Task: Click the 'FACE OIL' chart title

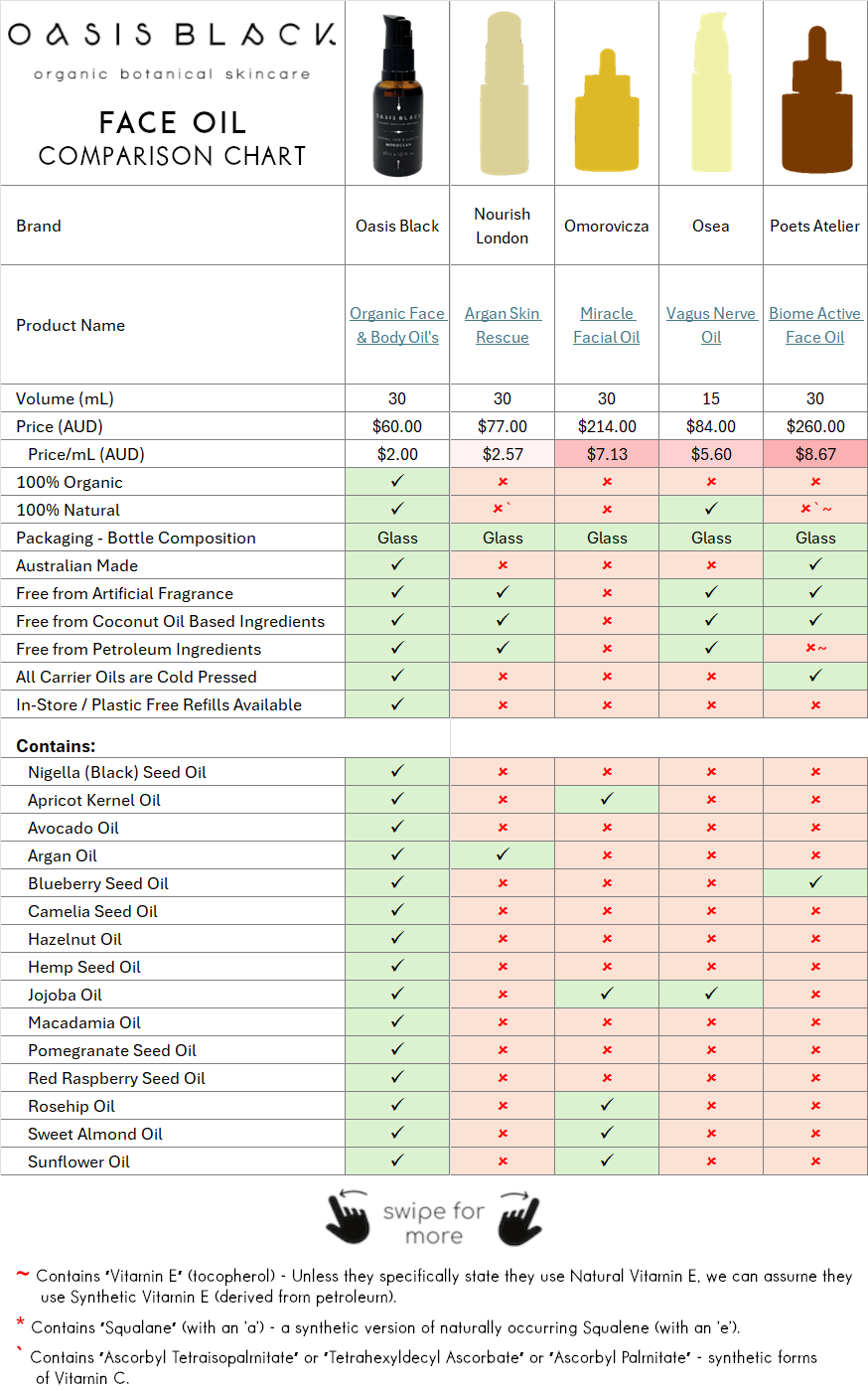Action: (x=173, y=122)
